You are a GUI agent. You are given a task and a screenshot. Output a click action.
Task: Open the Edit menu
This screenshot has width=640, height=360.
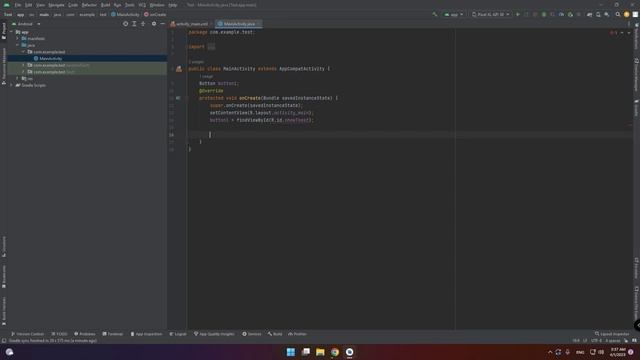(x=29, y=5)
